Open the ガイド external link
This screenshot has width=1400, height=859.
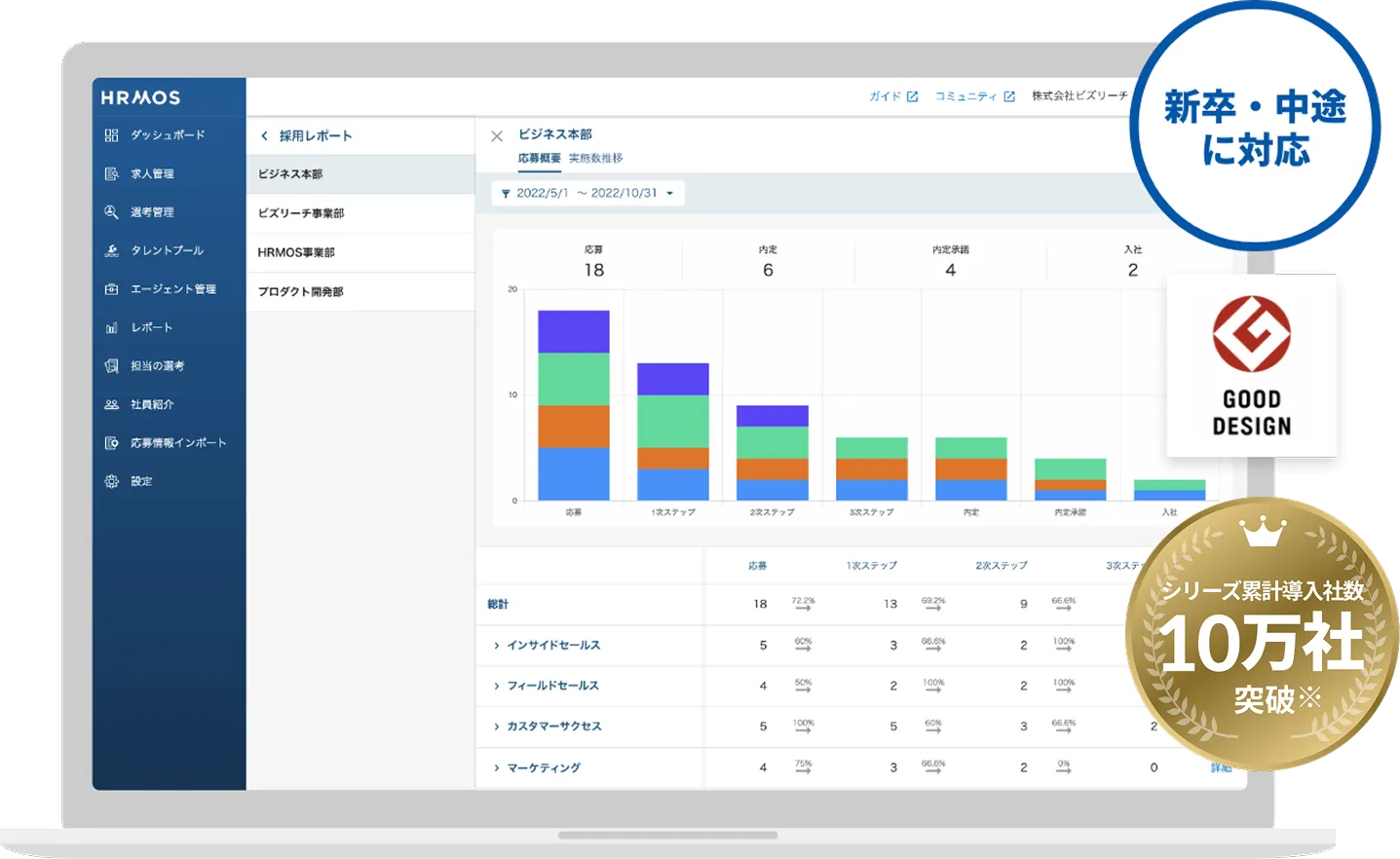893,96
